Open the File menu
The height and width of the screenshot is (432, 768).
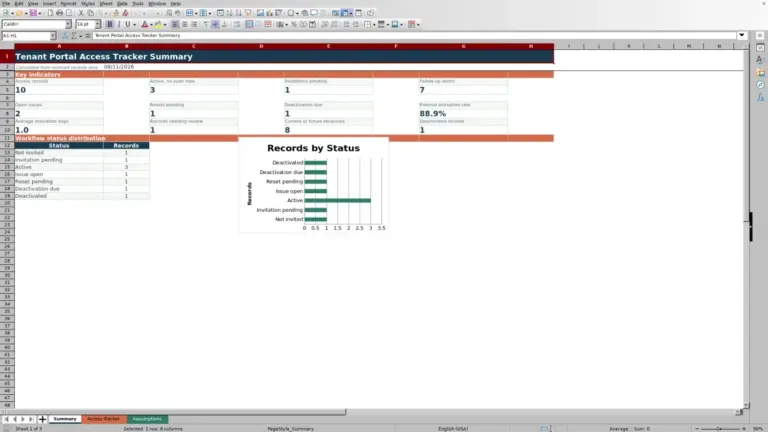pyautogui.click(x=6, y=3)
